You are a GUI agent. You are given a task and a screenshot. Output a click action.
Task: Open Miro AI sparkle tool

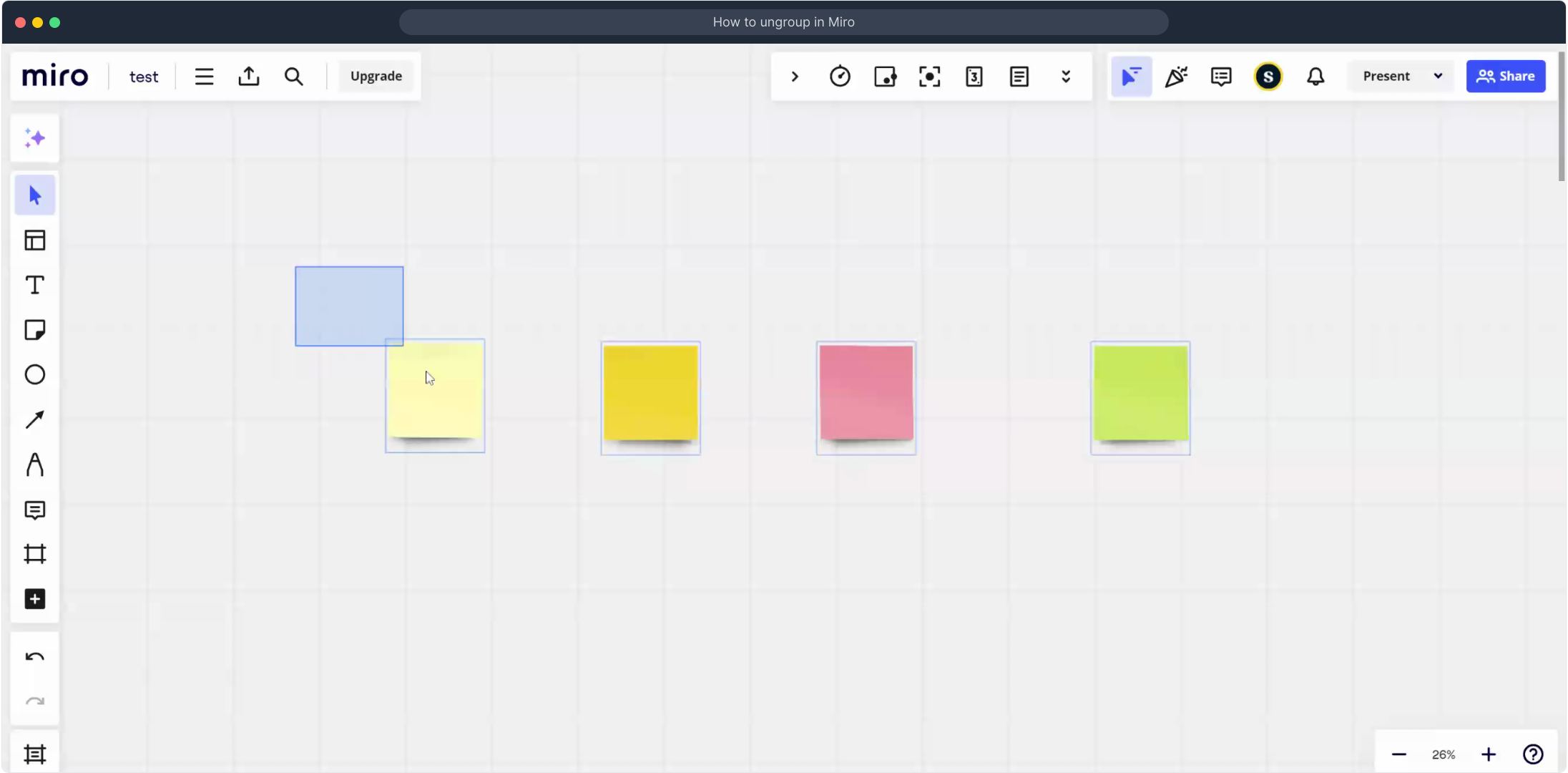34,138
